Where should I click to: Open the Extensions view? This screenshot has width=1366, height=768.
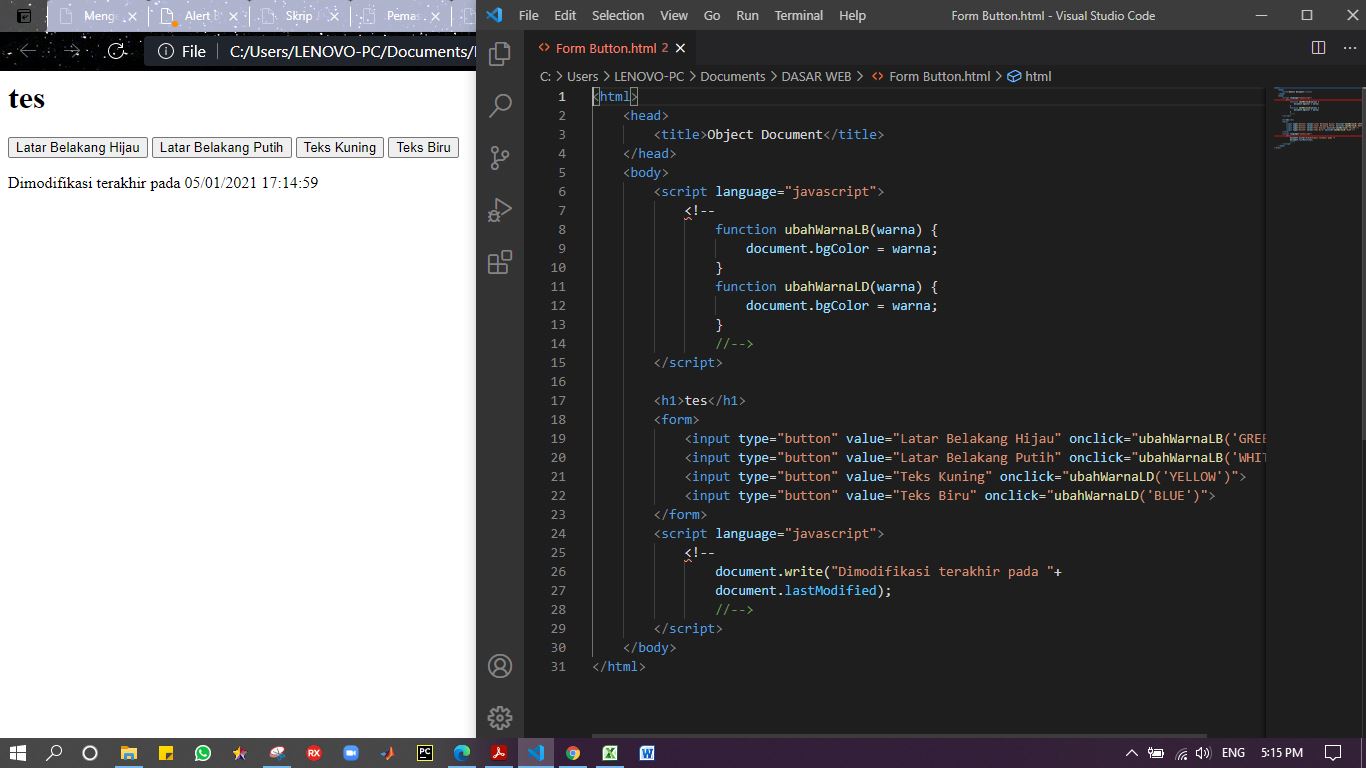pyautogui.click(x=499, y=262)
